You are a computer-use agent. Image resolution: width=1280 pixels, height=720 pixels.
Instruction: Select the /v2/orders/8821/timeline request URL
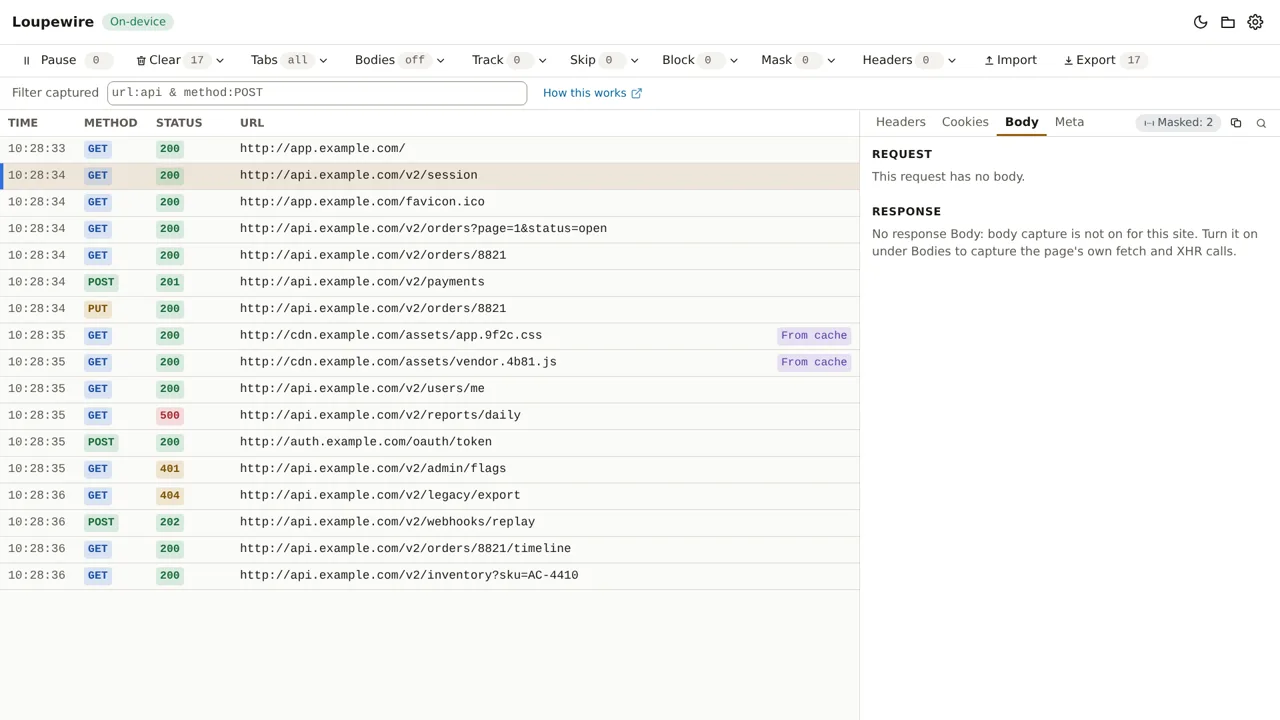pos(405,549)
